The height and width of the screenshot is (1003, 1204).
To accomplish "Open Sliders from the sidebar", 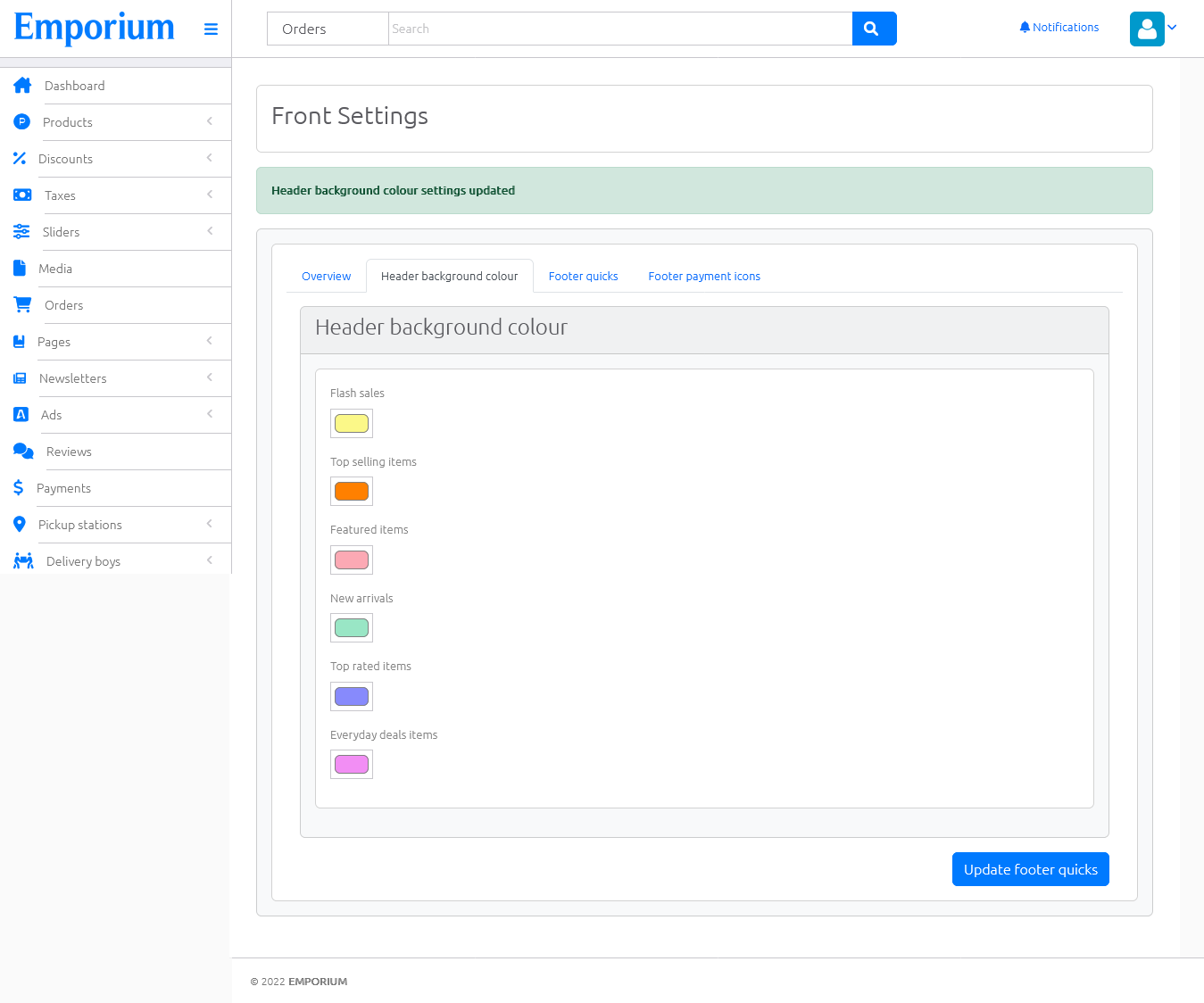I will click(61, 231).
